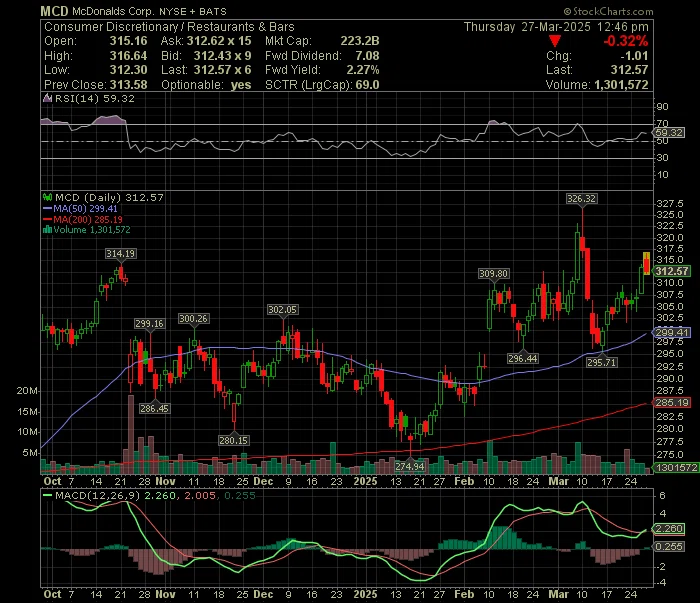Click the MACD(12,26,9) label text
Image resolution: width=700 pixels, height=603 pixels.
(x=97, y=495)
